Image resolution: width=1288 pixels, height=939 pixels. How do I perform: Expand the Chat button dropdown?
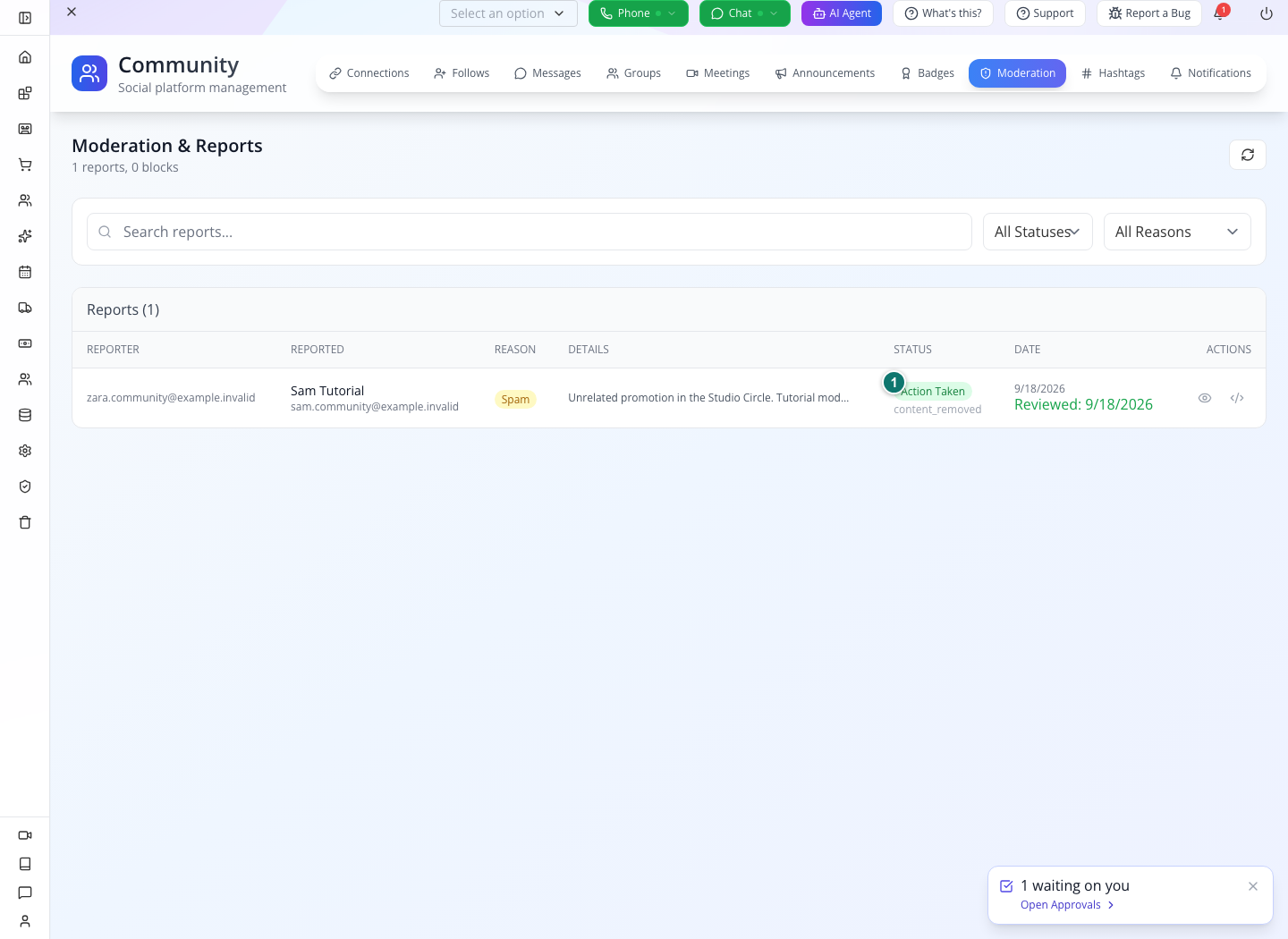point(774,13)
